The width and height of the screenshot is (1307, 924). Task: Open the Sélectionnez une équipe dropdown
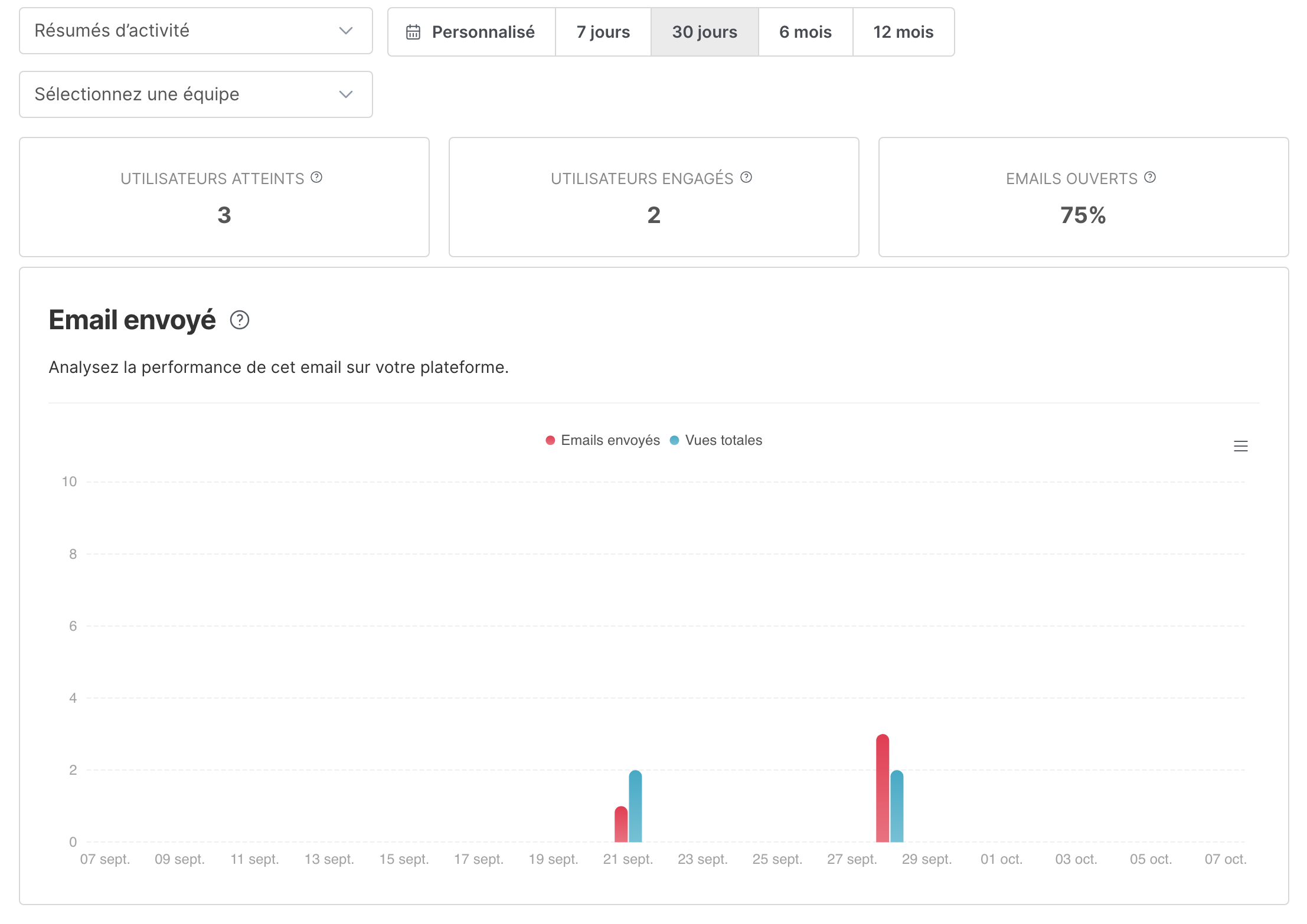click(x=195, y=94)
